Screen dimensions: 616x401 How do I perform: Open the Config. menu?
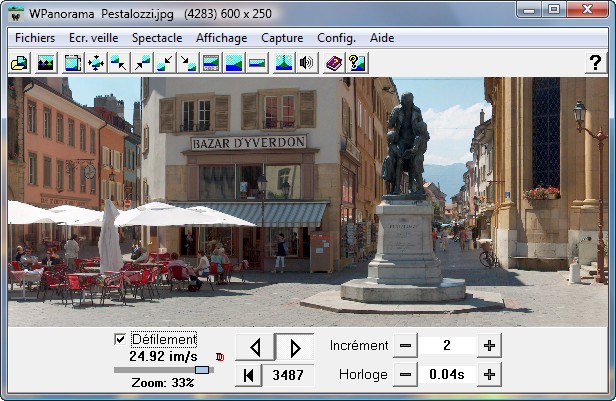coord(336,38)
